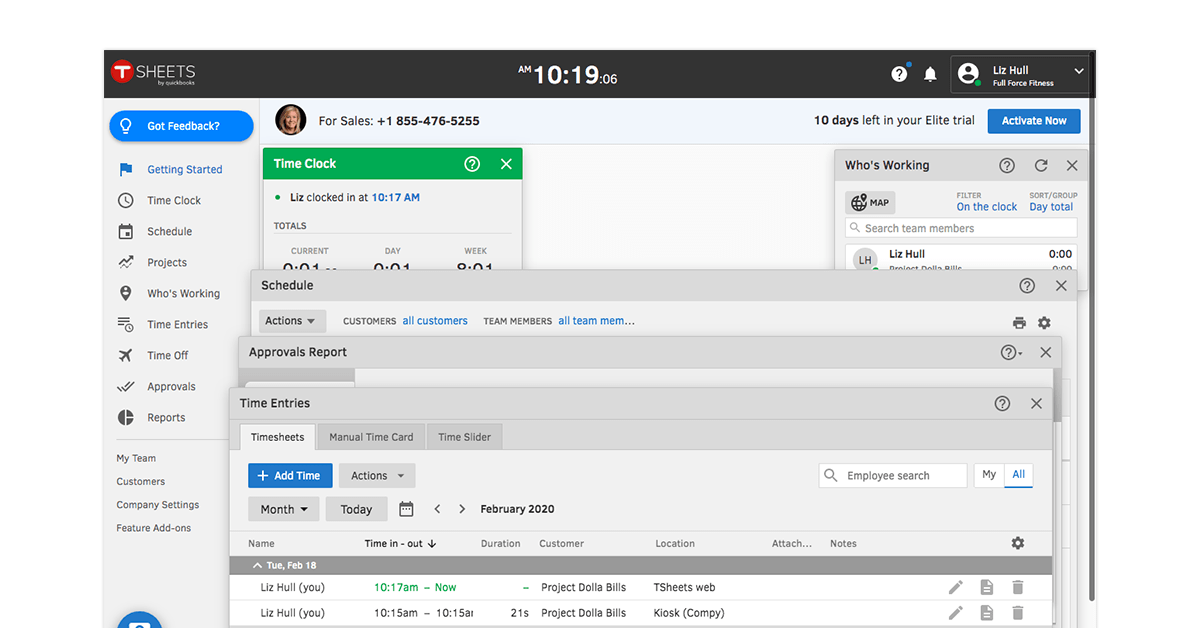Delete the Kiosk (Compy) time entry
This screenshot has height=628, width=1200.
click(1018, 613)
